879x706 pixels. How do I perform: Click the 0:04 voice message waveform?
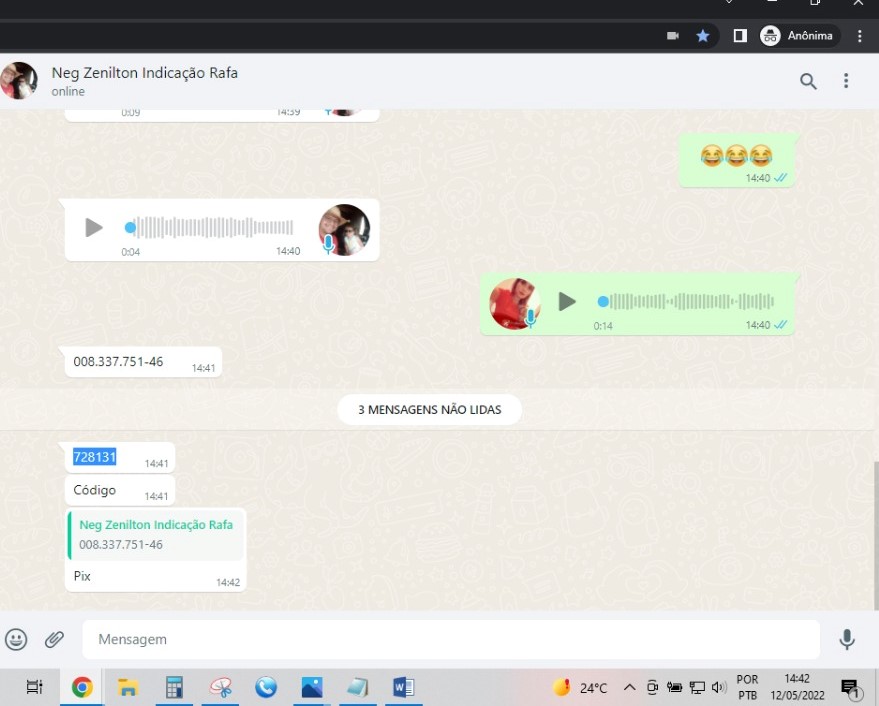[212, 228]
